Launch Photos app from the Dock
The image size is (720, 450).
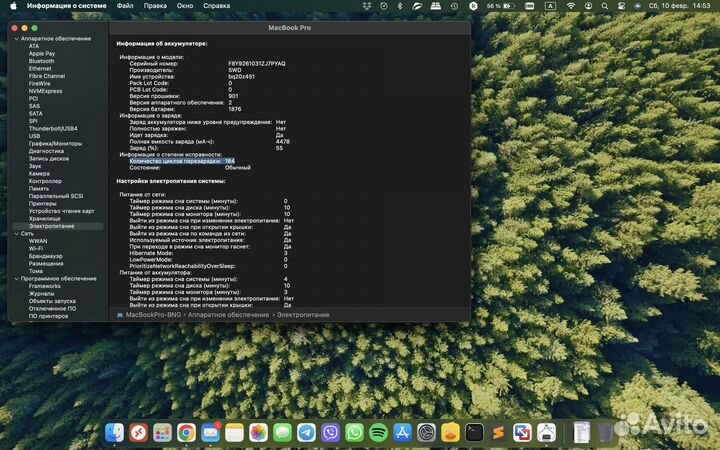(x=258, y=433)
